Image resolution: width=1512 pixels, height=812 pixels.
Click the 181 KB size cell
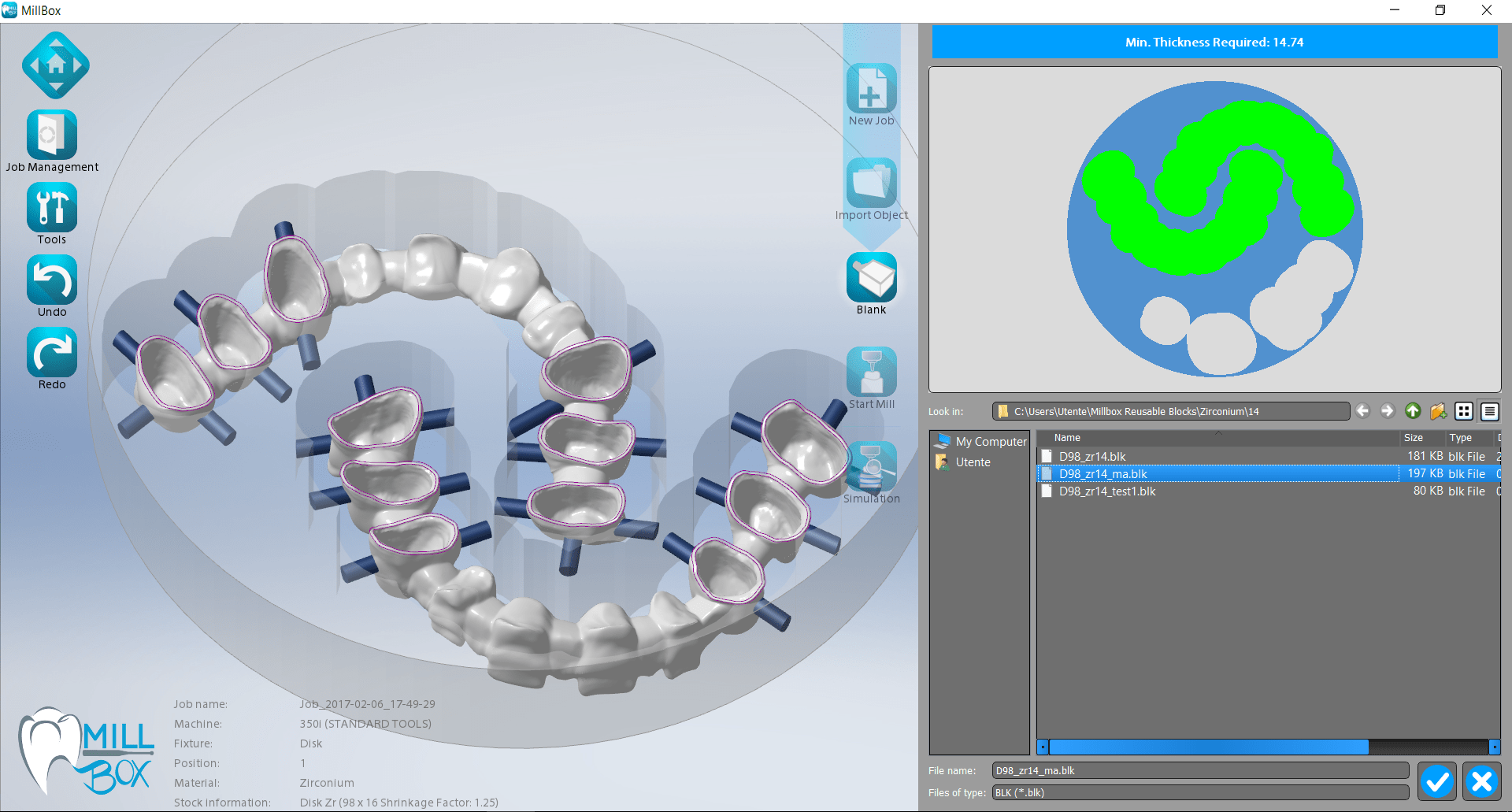click(x=1425, y=456)
